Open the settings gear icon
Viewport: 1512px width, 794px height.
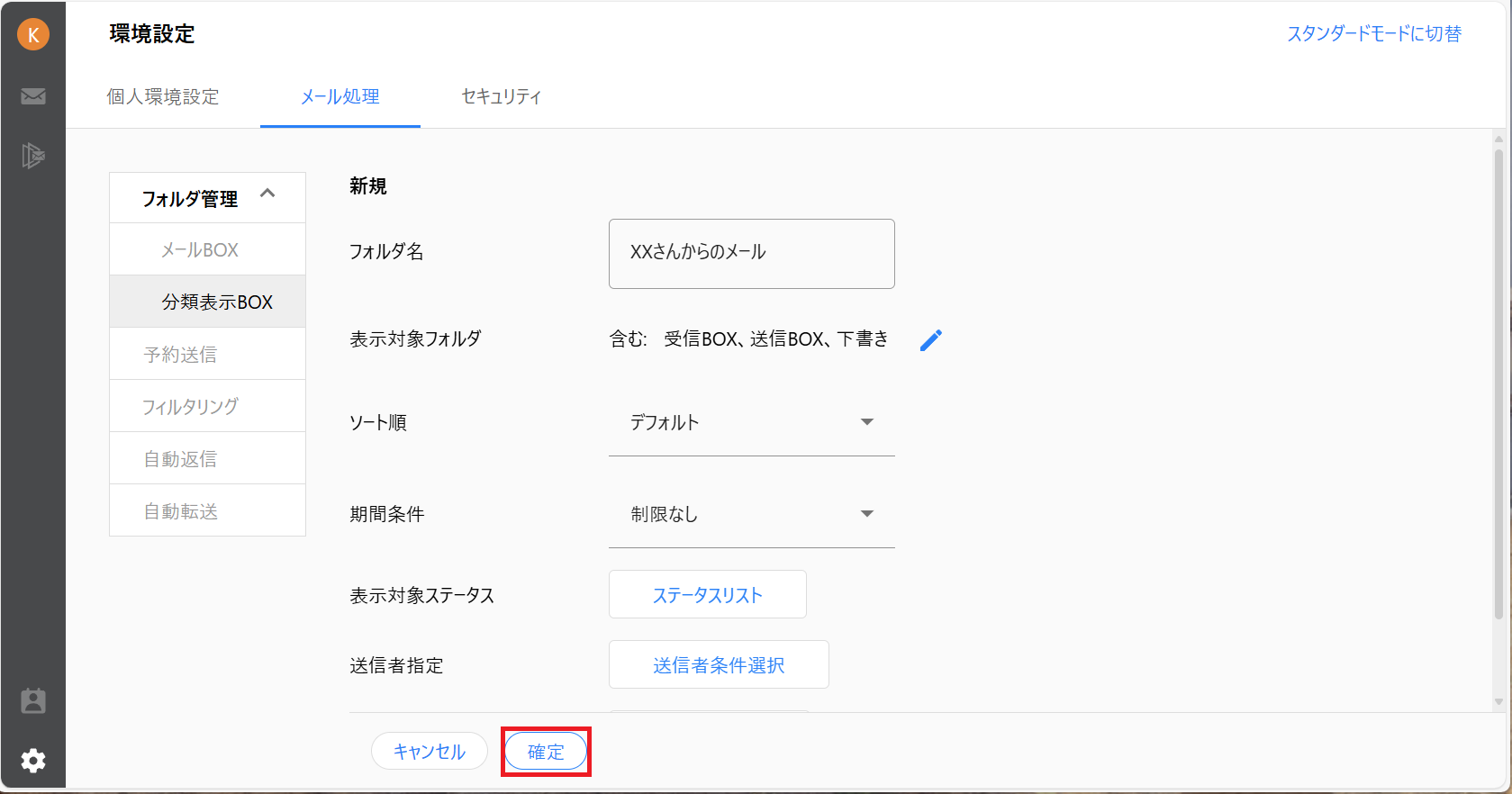point(33,761)
